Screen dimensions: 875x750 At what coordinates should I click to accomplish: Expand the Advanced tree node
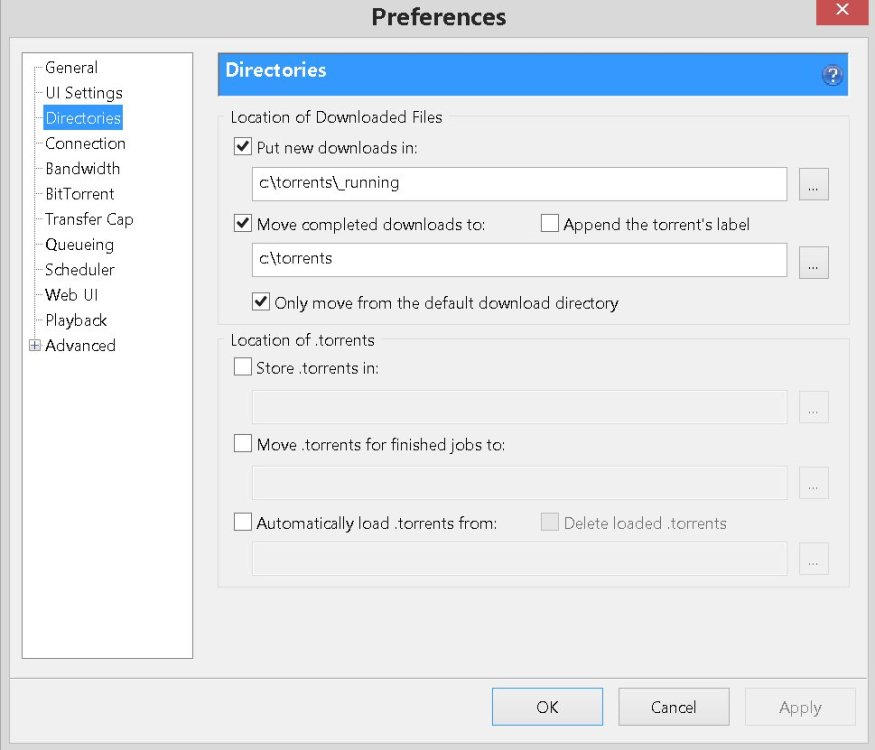[35, 346]
